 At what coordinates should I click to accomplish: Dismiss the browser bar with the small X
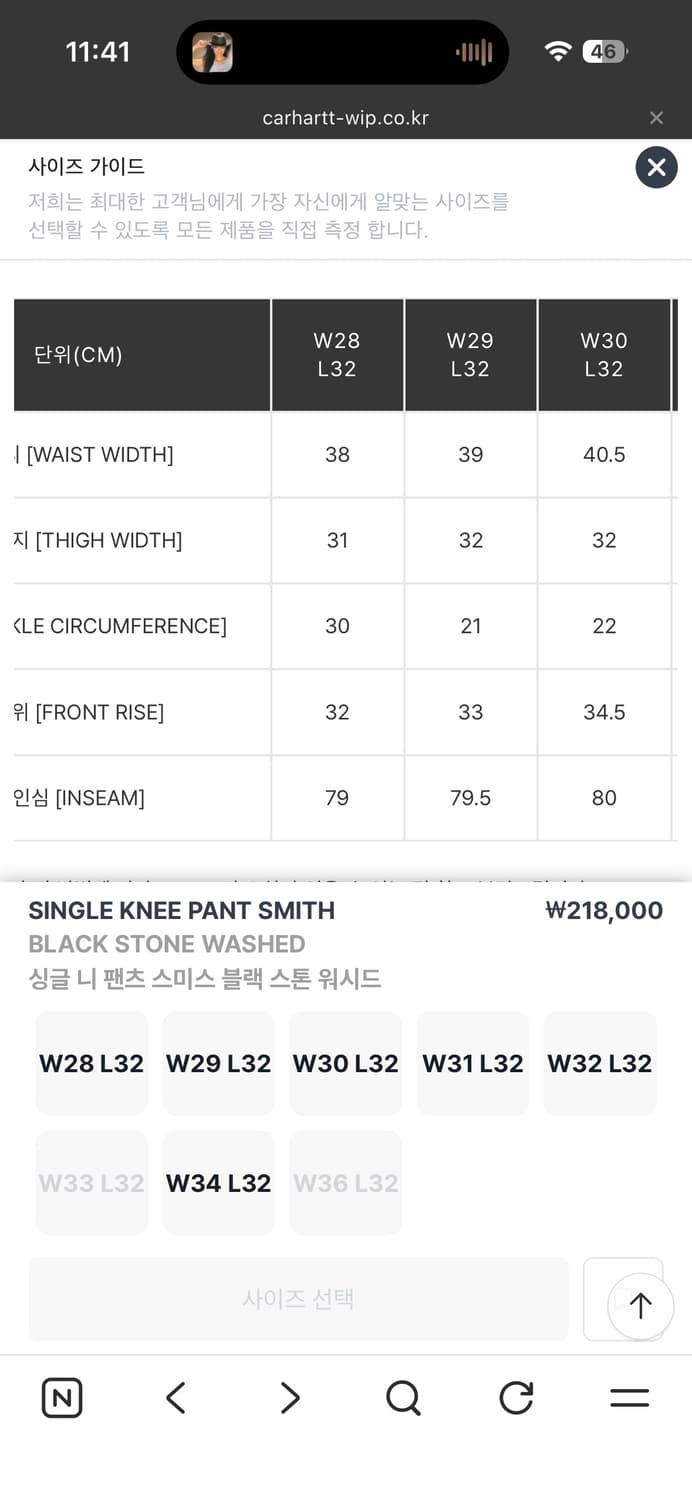pos(656,118)
